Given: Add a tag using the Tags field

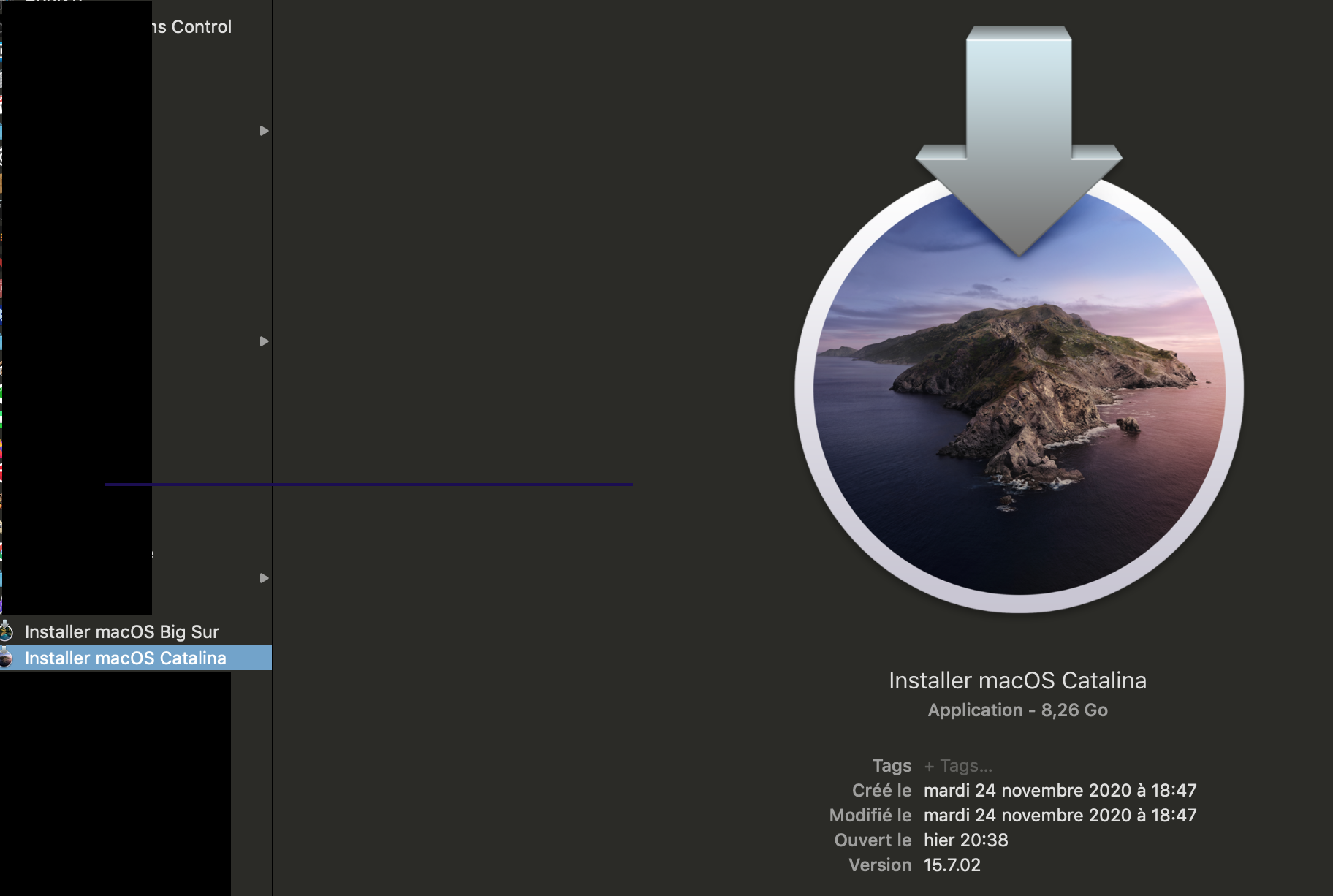Looking at the screenshot, I should point(958,765).
